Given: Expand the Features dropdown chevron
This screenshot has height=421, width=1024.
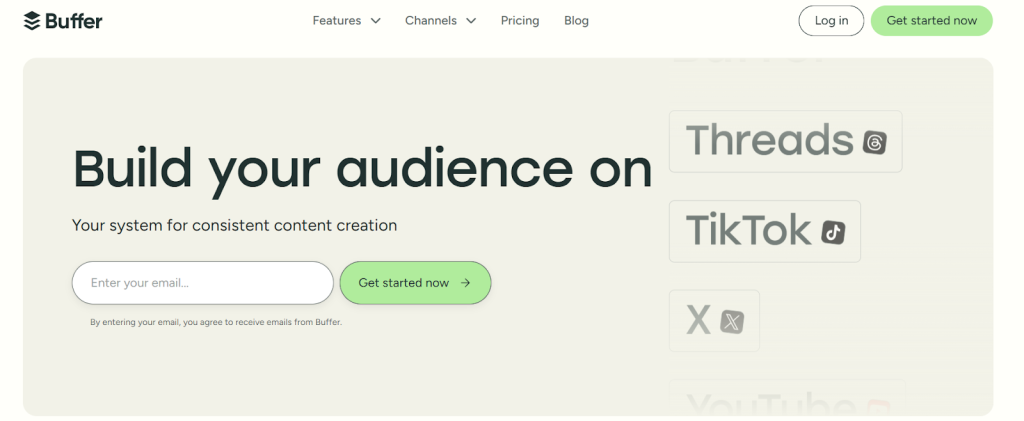Looking at the screenshot, I should click(x=376, y=21).
